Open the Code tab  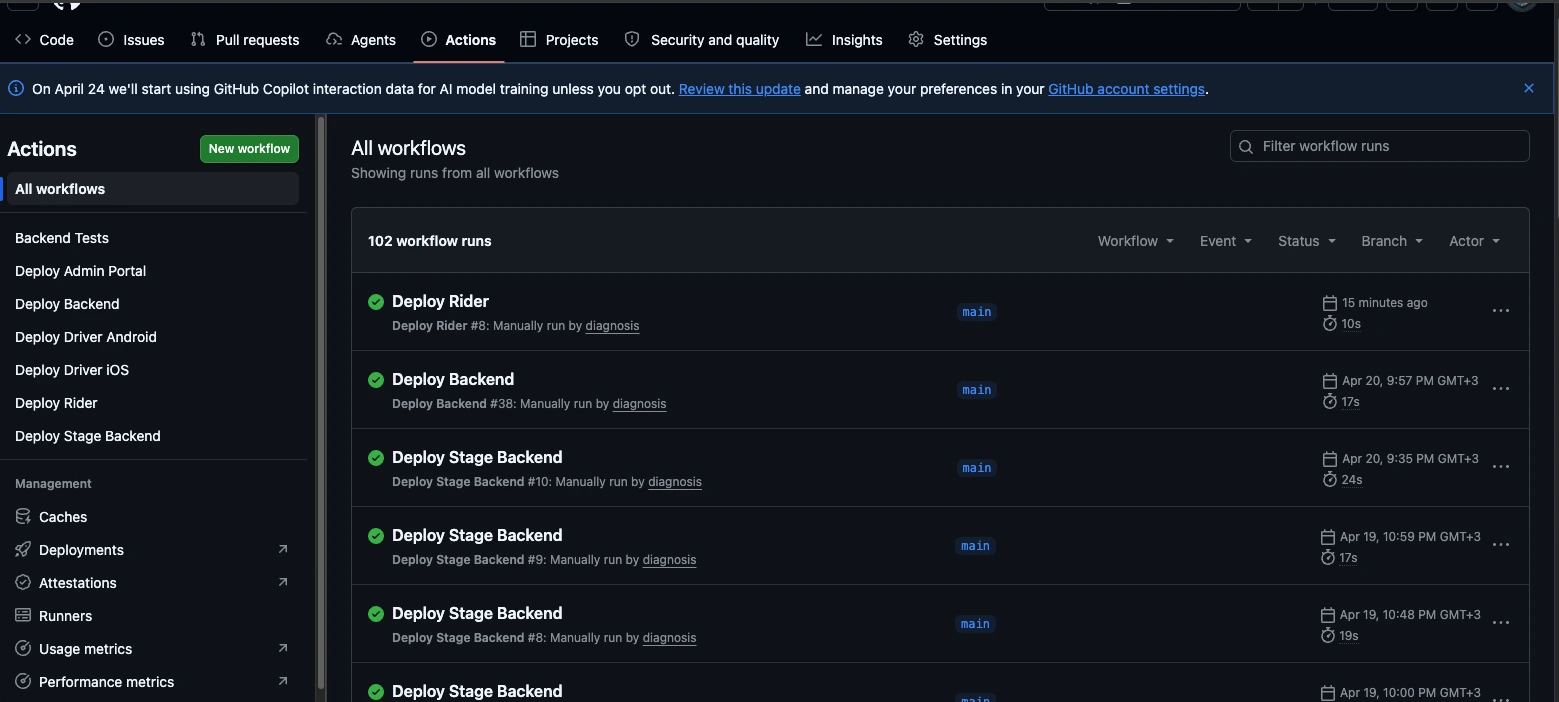44,40
